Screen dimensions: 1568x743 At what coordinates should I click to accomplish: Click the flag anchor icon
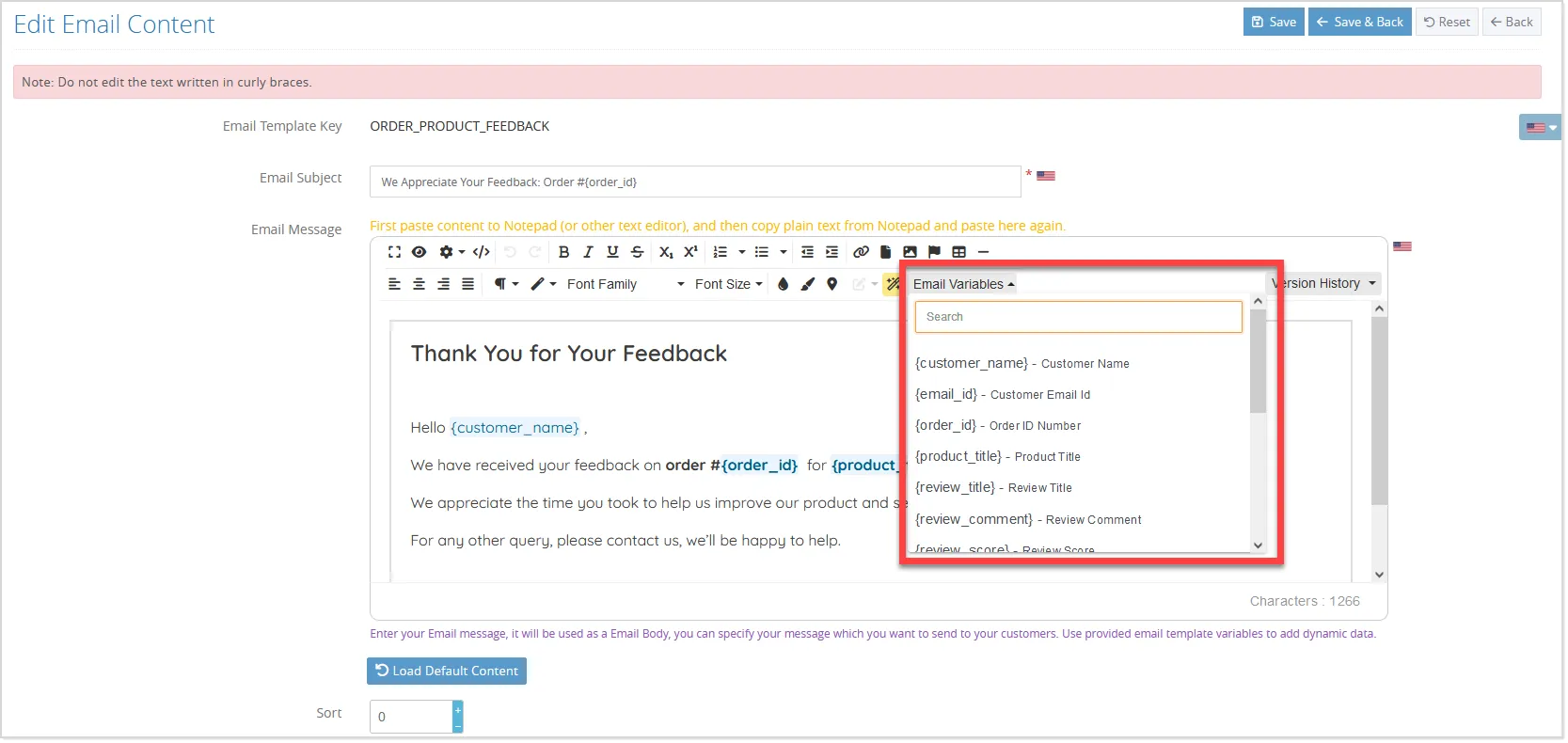tap(934, 252)
